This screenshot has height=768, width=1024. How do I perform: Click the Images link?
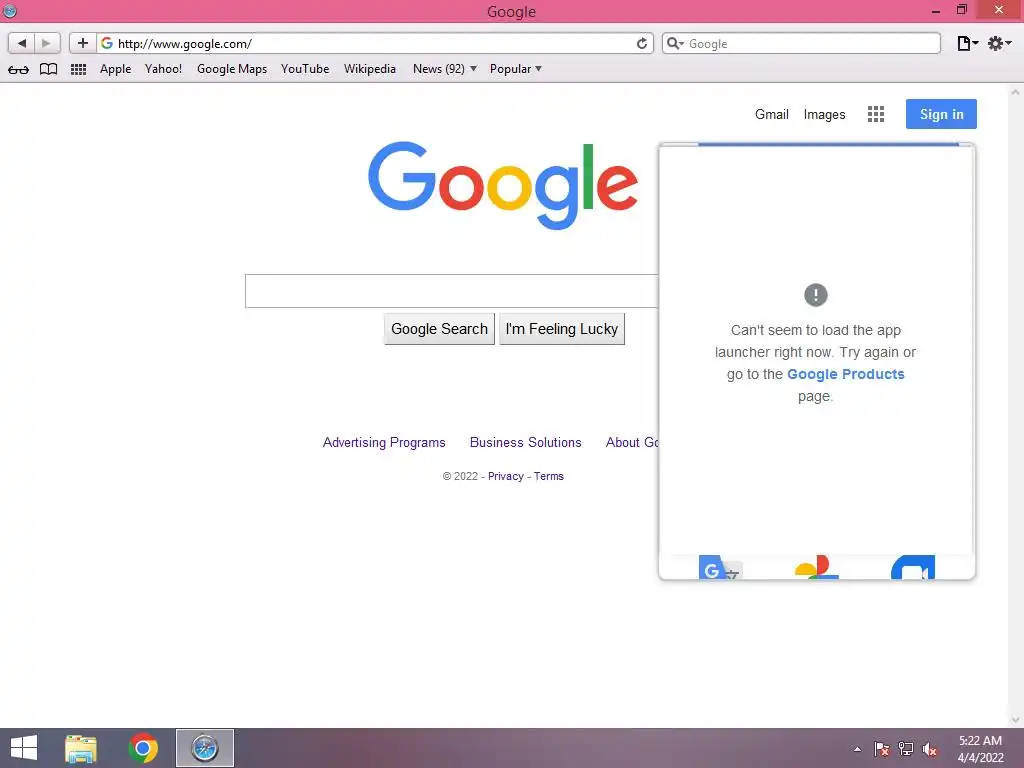click(x=824, y=114)
